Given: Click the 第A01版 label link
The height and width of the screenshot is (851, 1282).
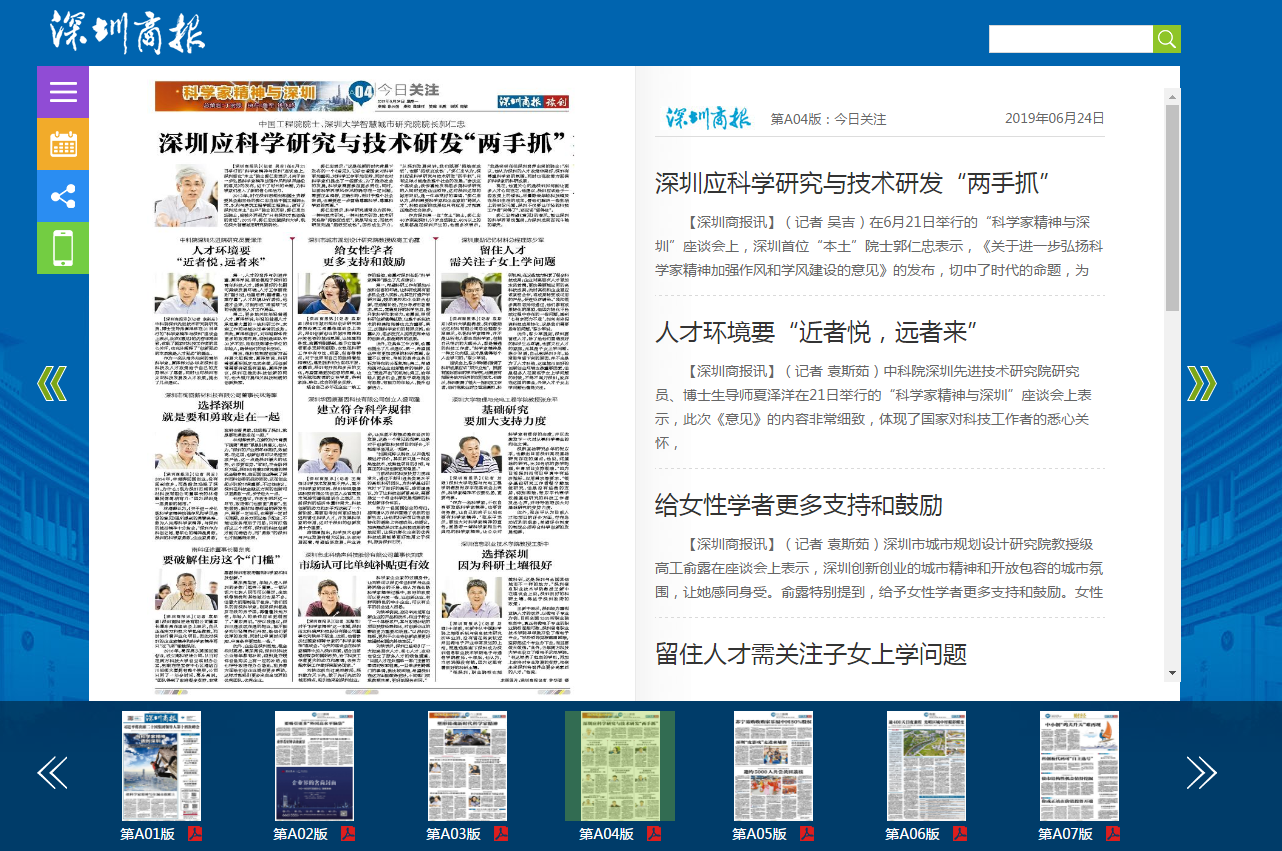Looking at the screenshot, I should tap(148, 834).
